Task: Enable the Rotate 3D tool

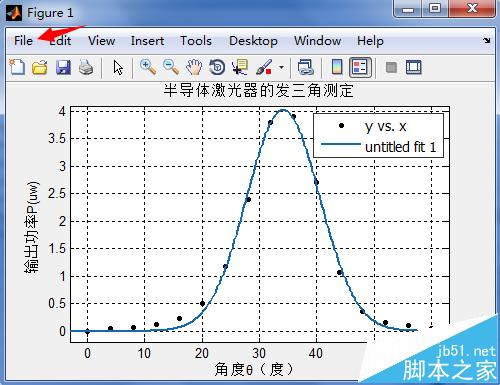Action: click(217, 67)
